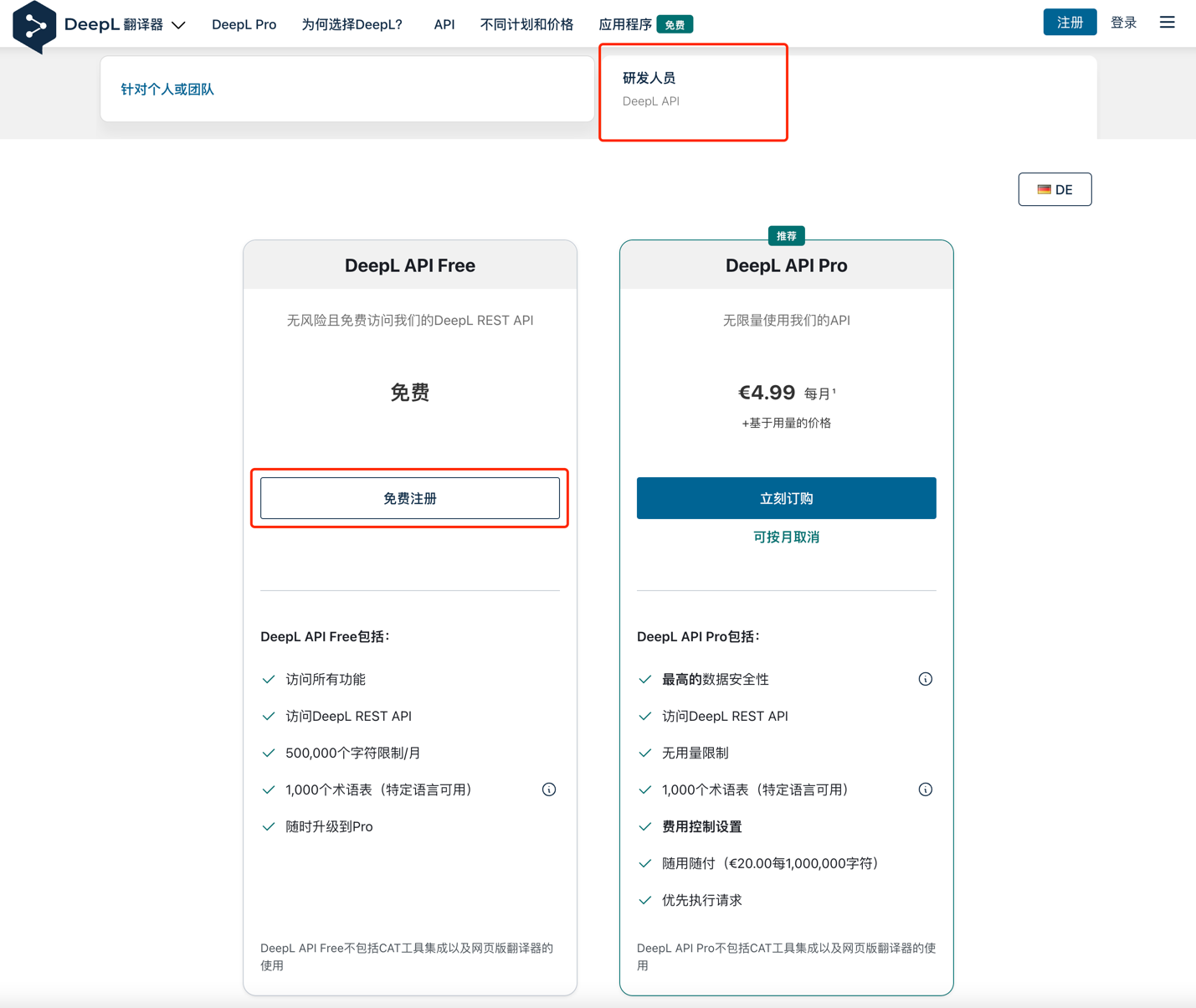The width and height of the screenshot is (1196, 1008).
Task: Open the DE country selector
Action: [1055, 189]
